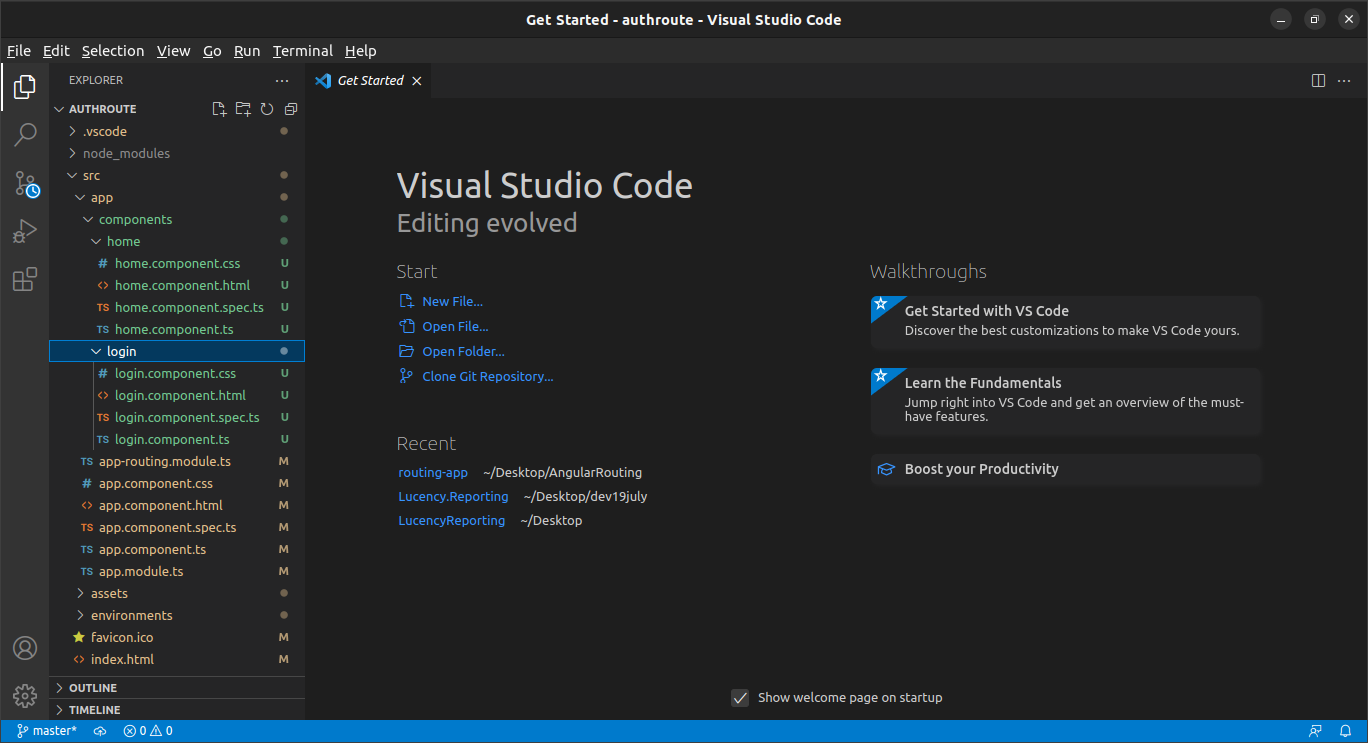Image resolution: width=1368 pixels, height=743 pixels.
Task: Click the New Folder icon in Explorer header
Action: [x=243, y=109]
